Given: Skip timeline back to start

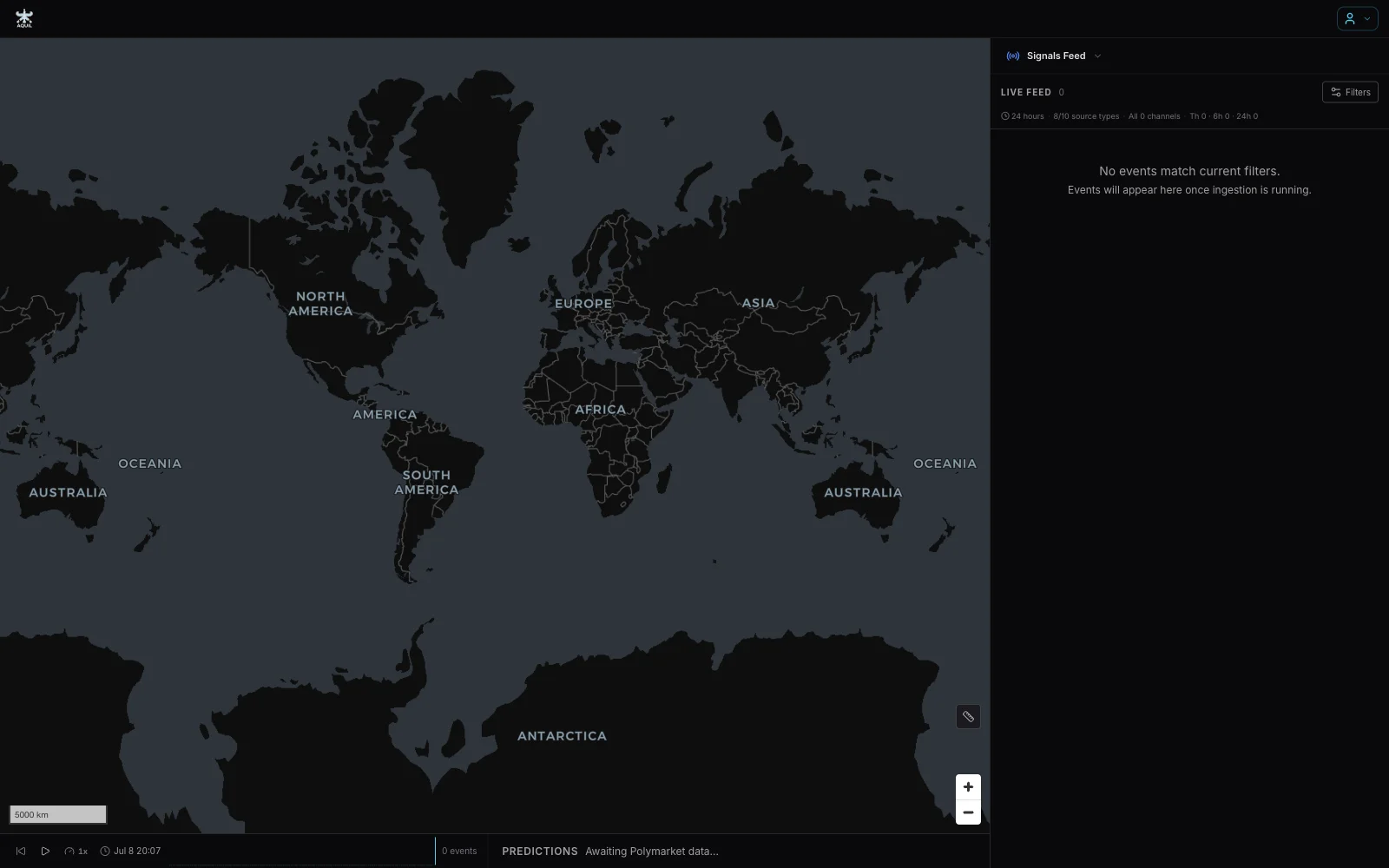Looking at the screenshot, I should (x=21, y=851).
